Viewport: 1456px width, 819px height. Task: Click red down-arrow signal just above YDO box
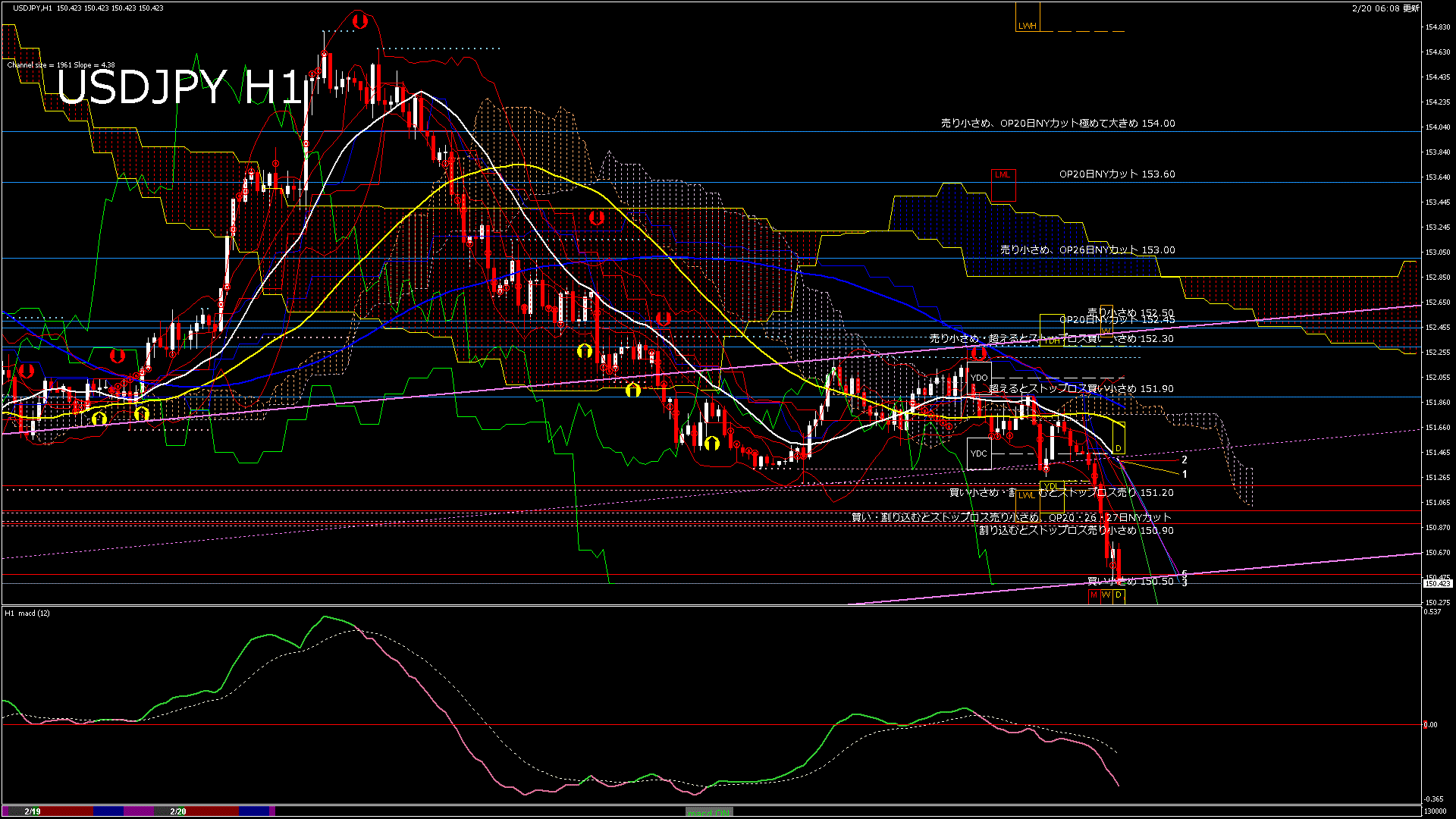979,353
